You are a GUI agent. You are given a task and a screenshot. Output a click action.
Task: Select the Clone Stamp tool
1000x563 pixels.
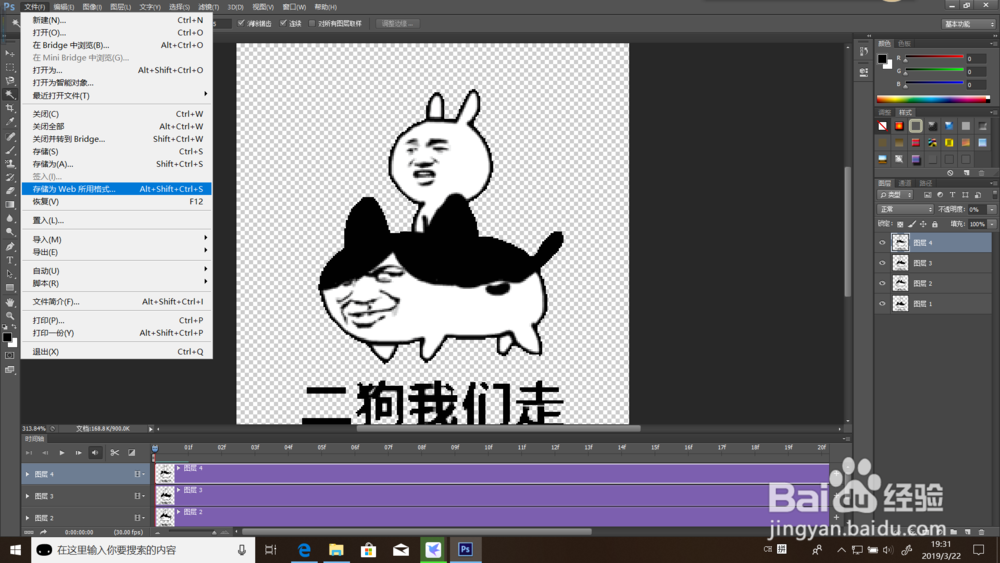point(10,164)
